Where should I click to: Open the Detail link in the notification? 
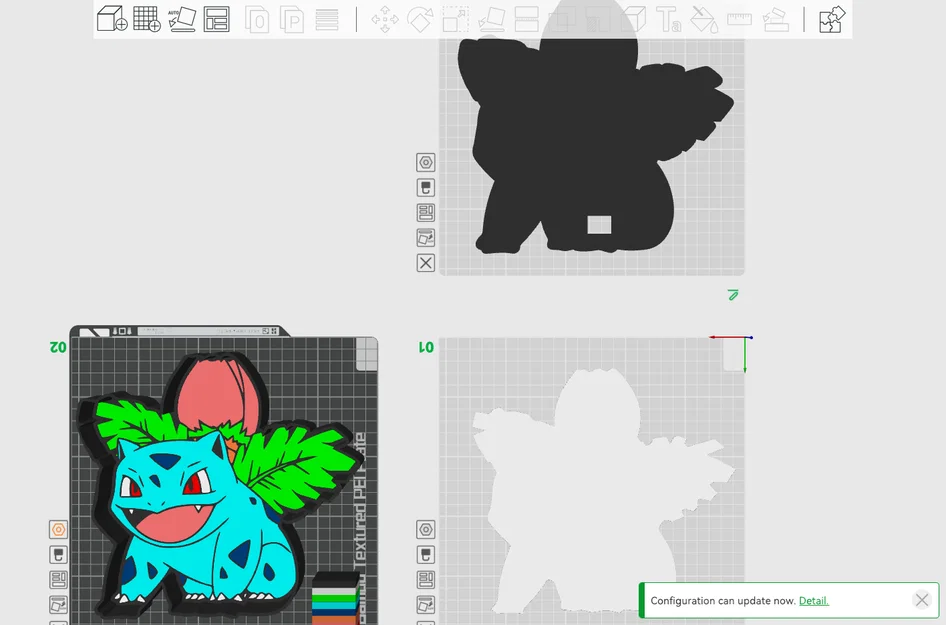click(x=813, y=601)
